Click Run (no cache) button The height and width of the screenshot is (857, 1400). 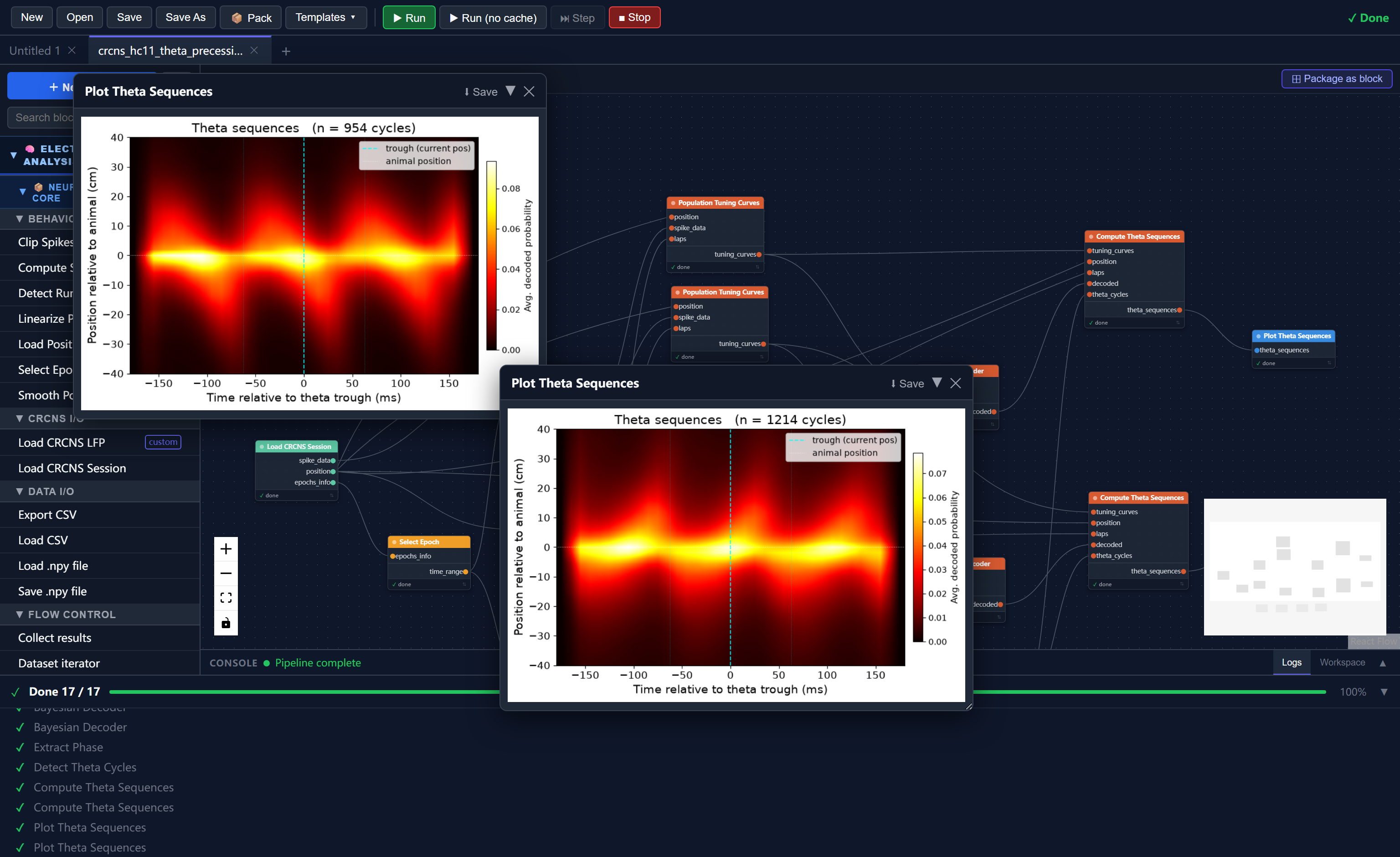tap(493, 18)
